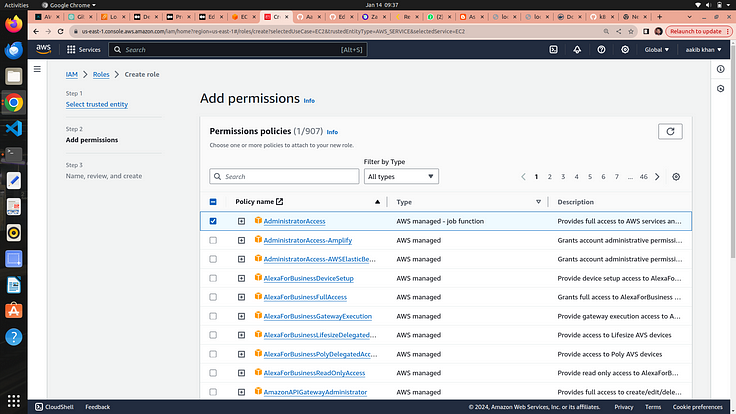
Task: Toggle the left navigation hamburger menu
Action: [x=37, y=69]
